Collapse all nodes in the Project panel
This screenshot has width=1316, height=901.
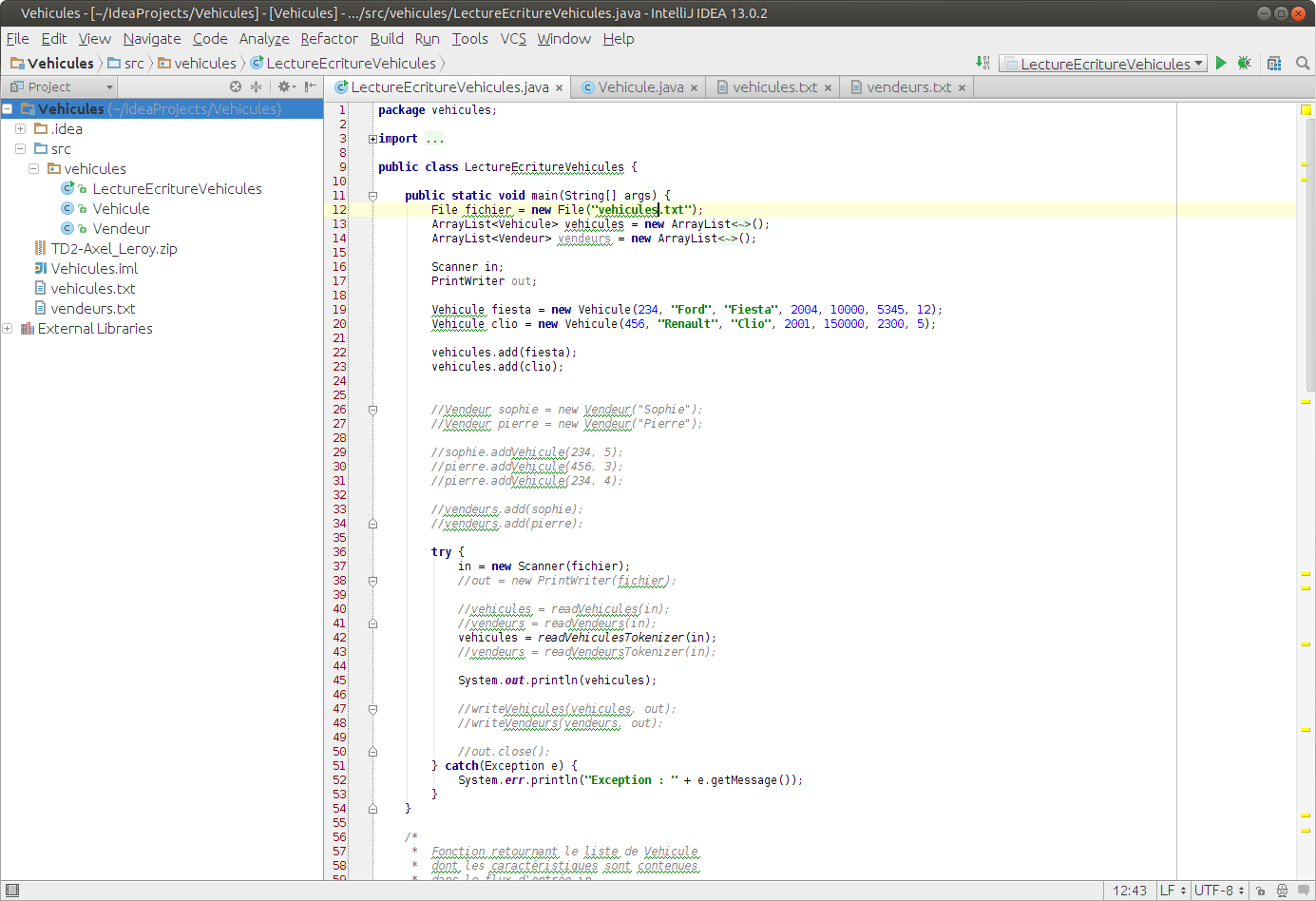(x=256, y=86)
